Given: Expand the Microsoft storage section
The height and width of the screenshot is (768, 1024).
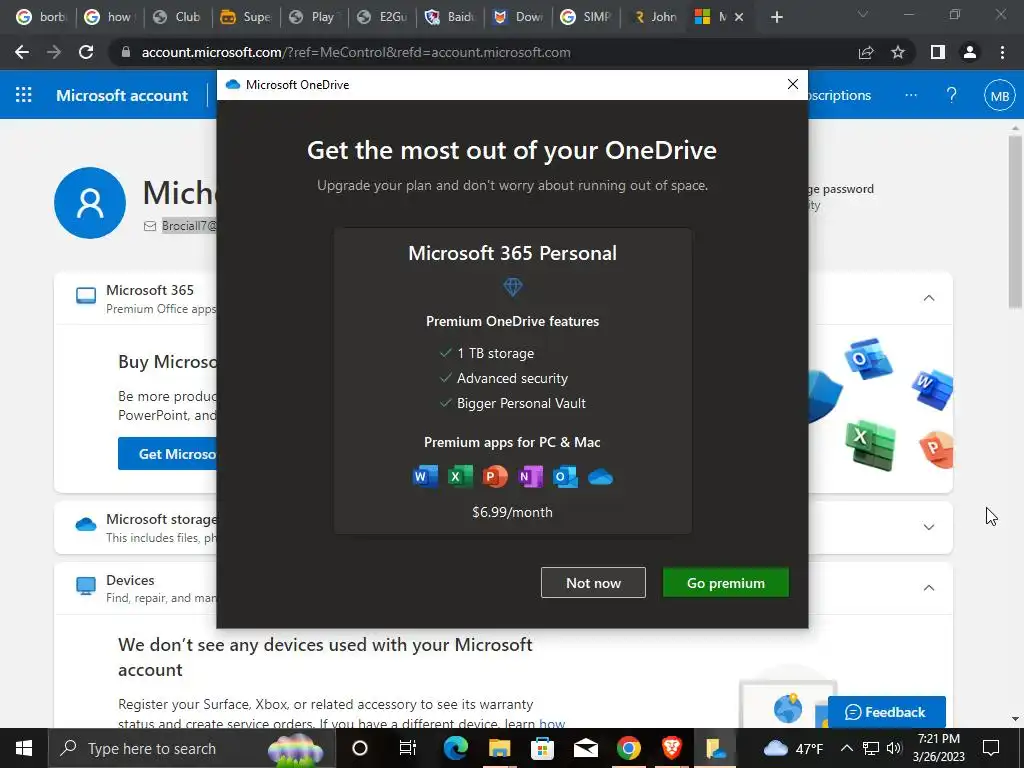Looking at the screenshot, I should pyautogui.click(x=929, y=527).
